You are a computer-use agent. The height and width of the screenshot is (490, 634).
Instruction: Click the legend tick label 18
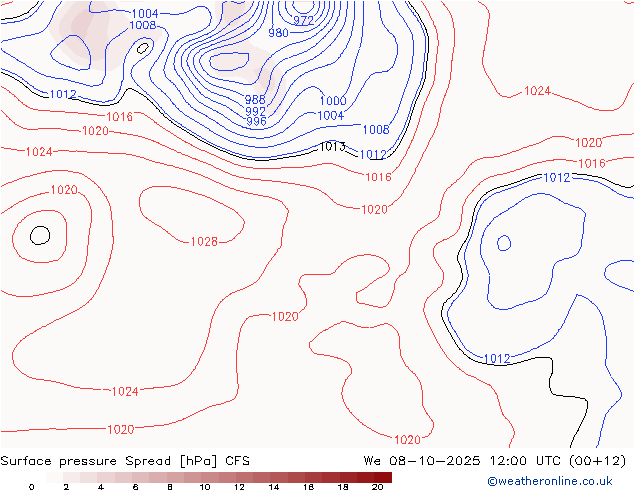343,487
